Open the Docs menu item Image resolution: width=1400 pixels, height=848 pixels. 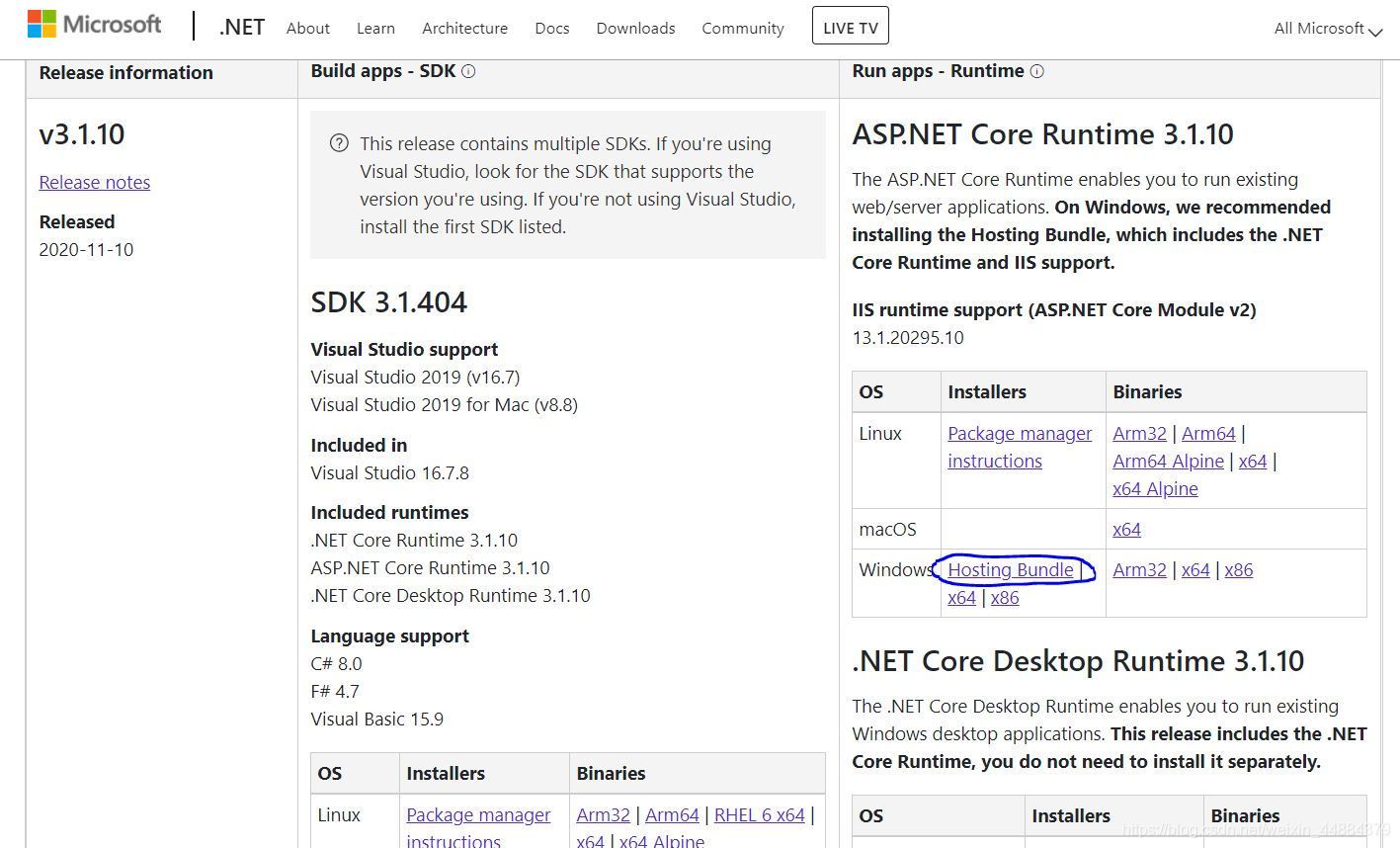click(552, 28)
